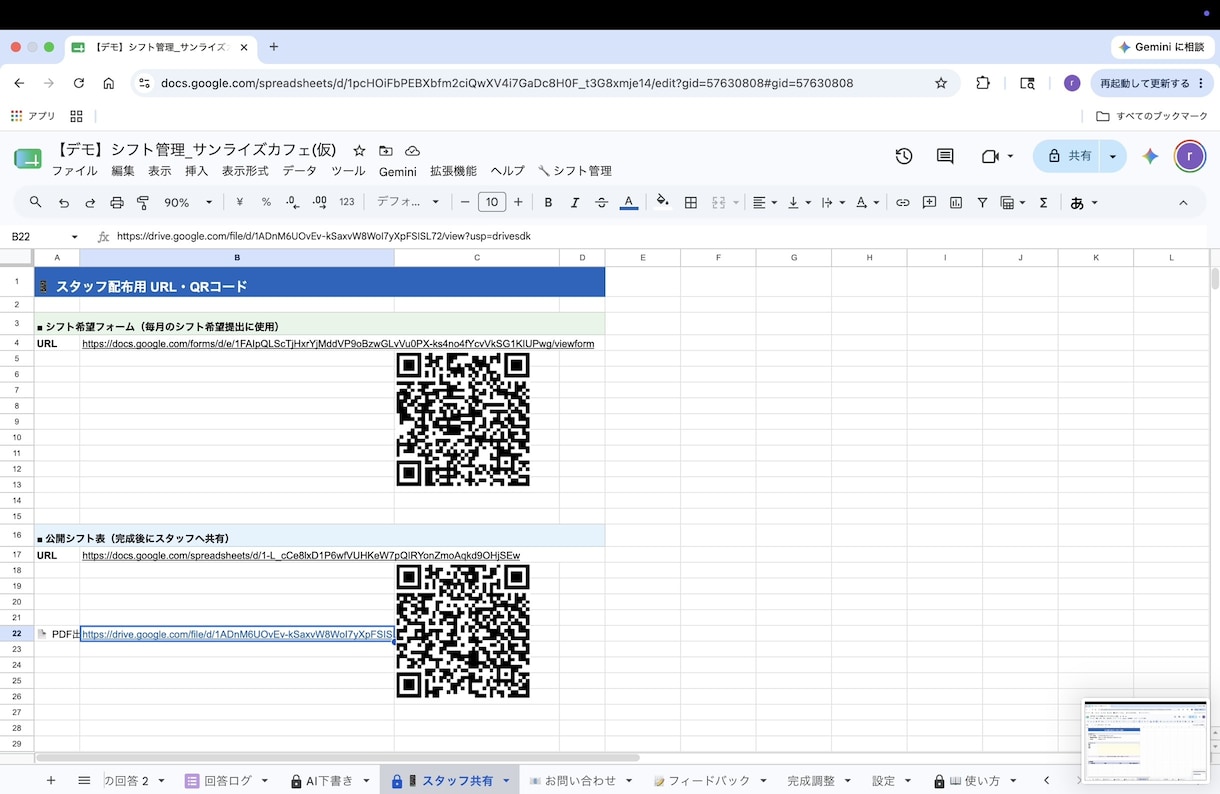
Task: Redo the last action
Action: [90, 202]
